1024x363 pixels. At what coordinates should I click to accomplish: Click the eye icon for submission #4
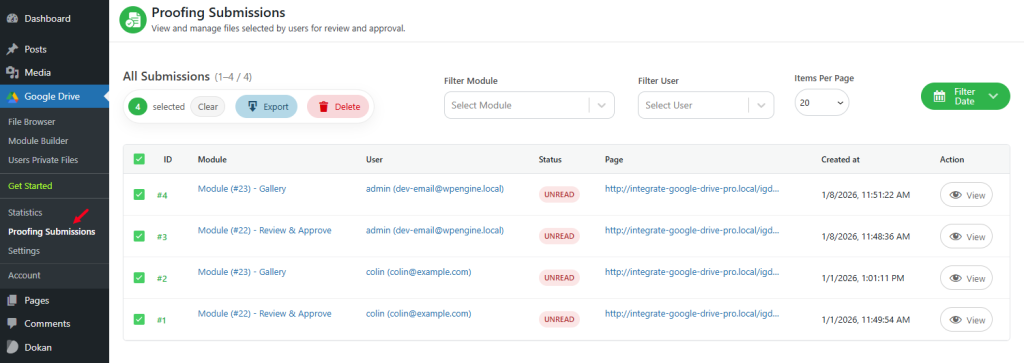956,195
